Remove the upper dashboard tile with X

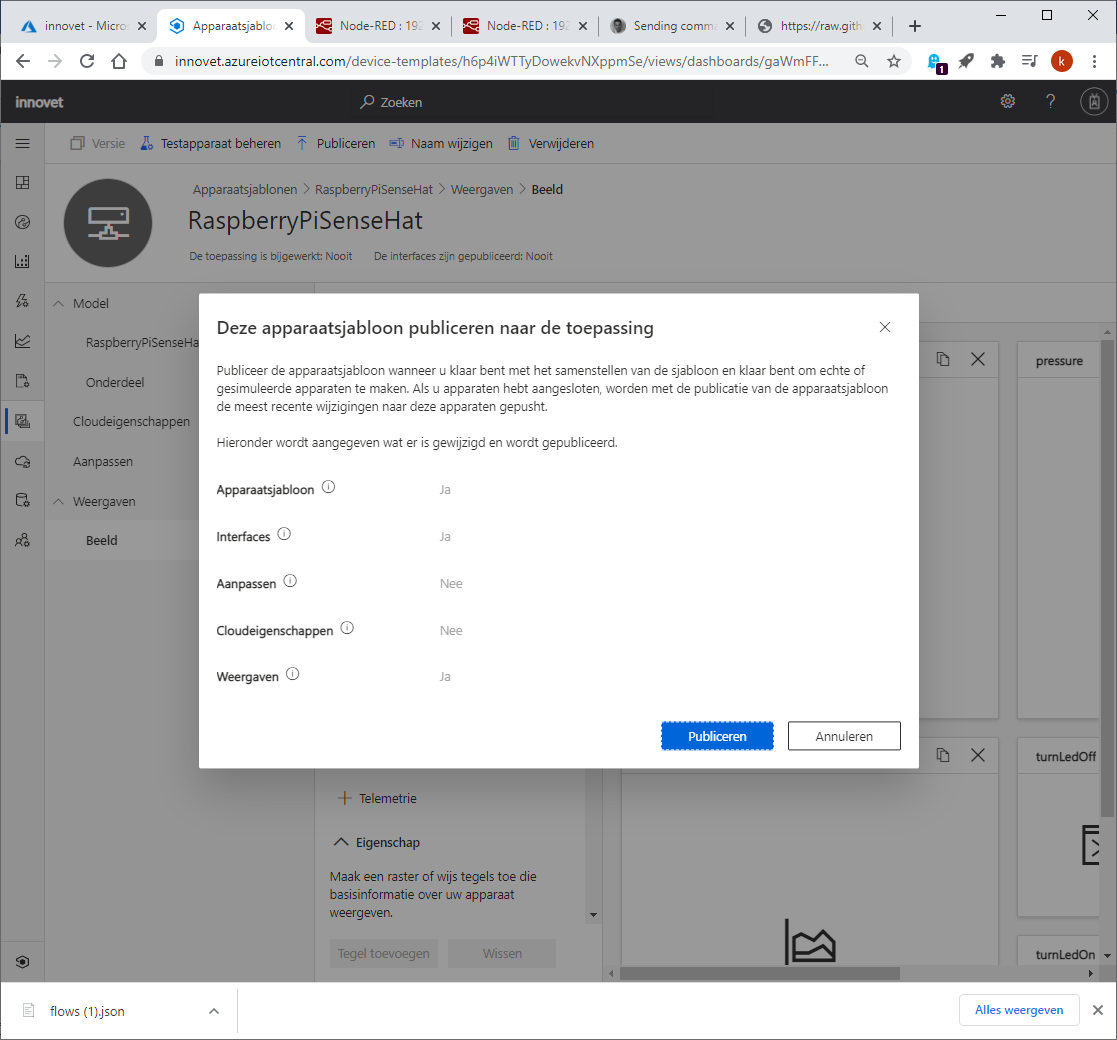coord(978,359)
